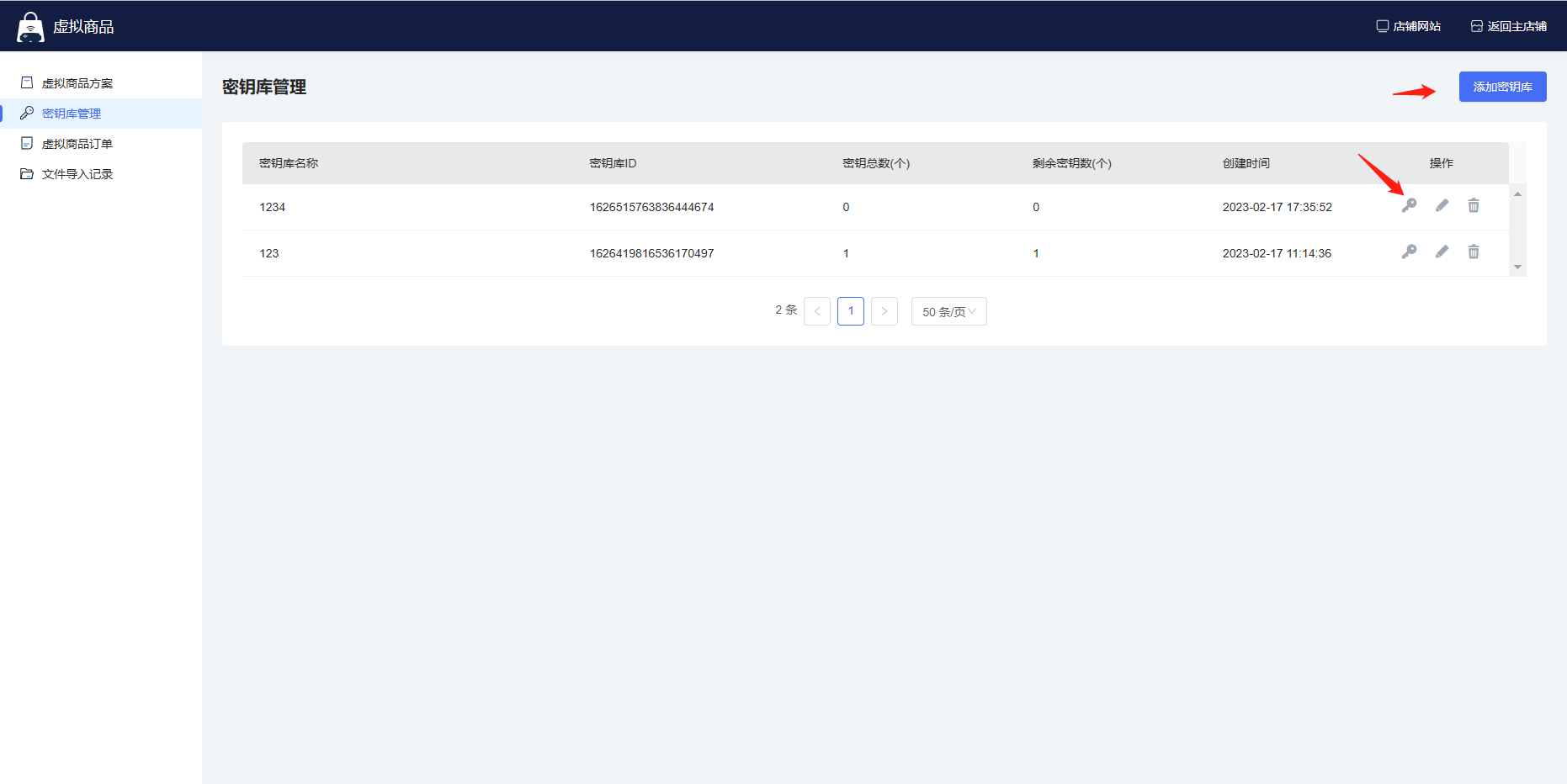This screenshot has height=784, width=1567.
Task: Click the 添加密钥库 button
Action: click(x=1502, y=87)
